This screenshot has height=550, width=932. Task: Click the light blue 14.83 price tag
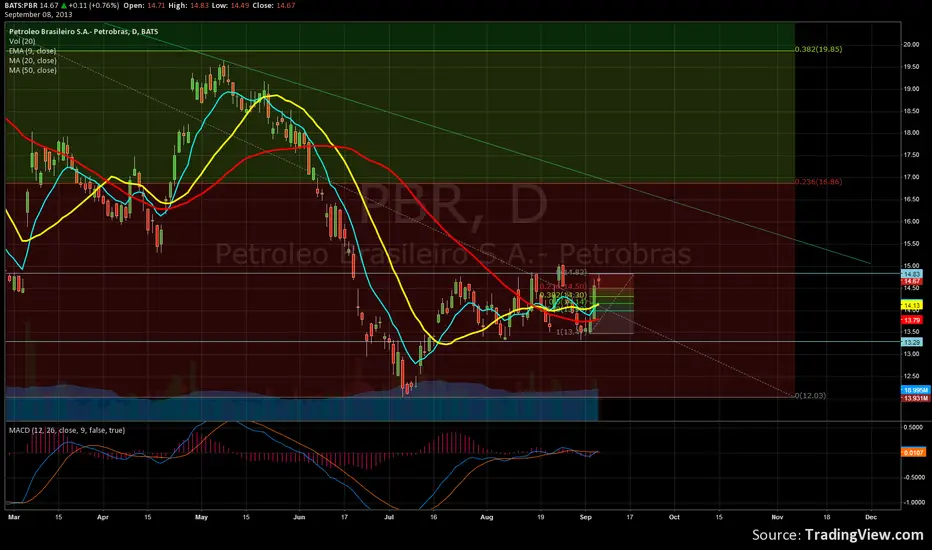tap(911, 274)
